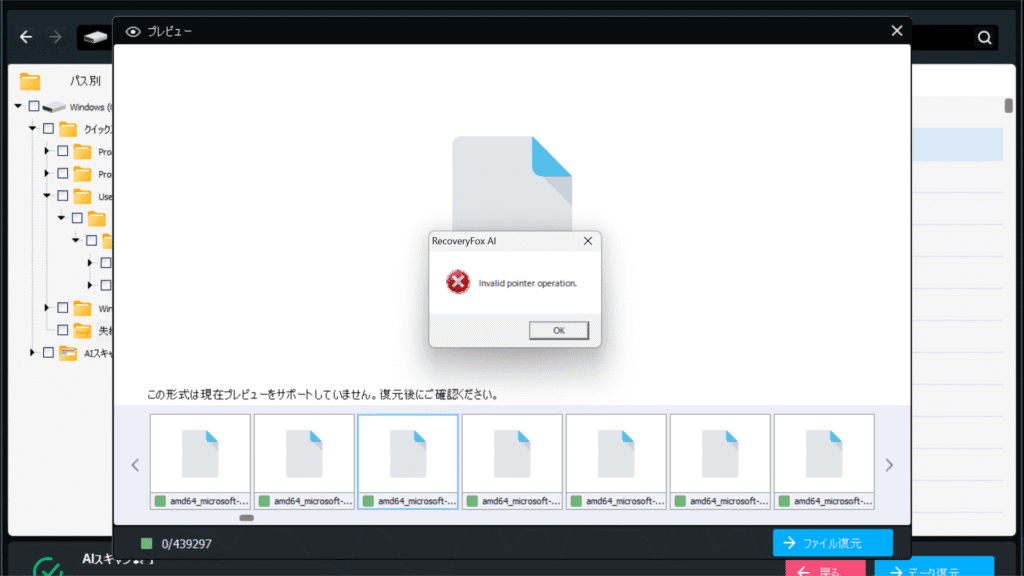Tick the second Pro folder checkbox
The image size is (1024, 576).
(x=63, y=173)
